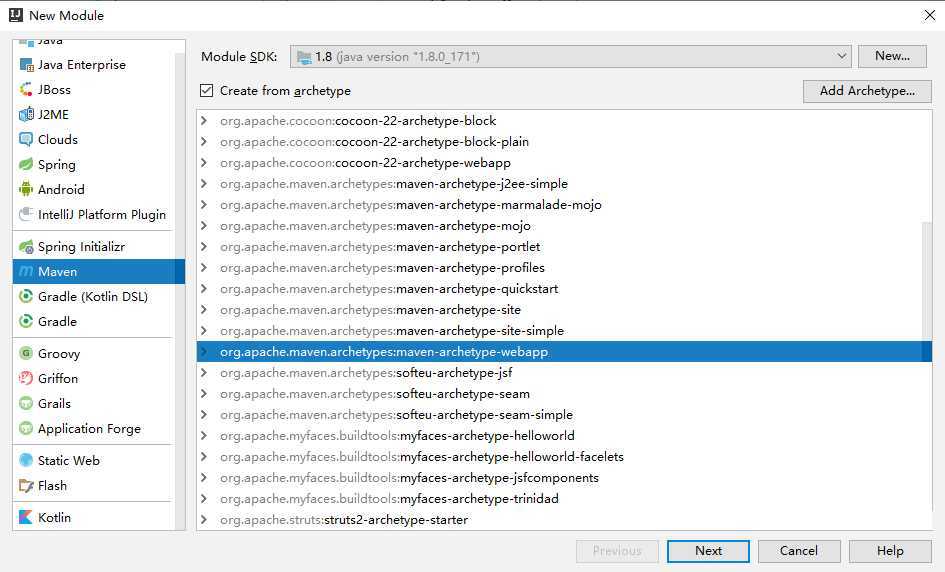Click the Kotlin icon
The height and width of the screenshot is (572, 945).
(26, 517)
